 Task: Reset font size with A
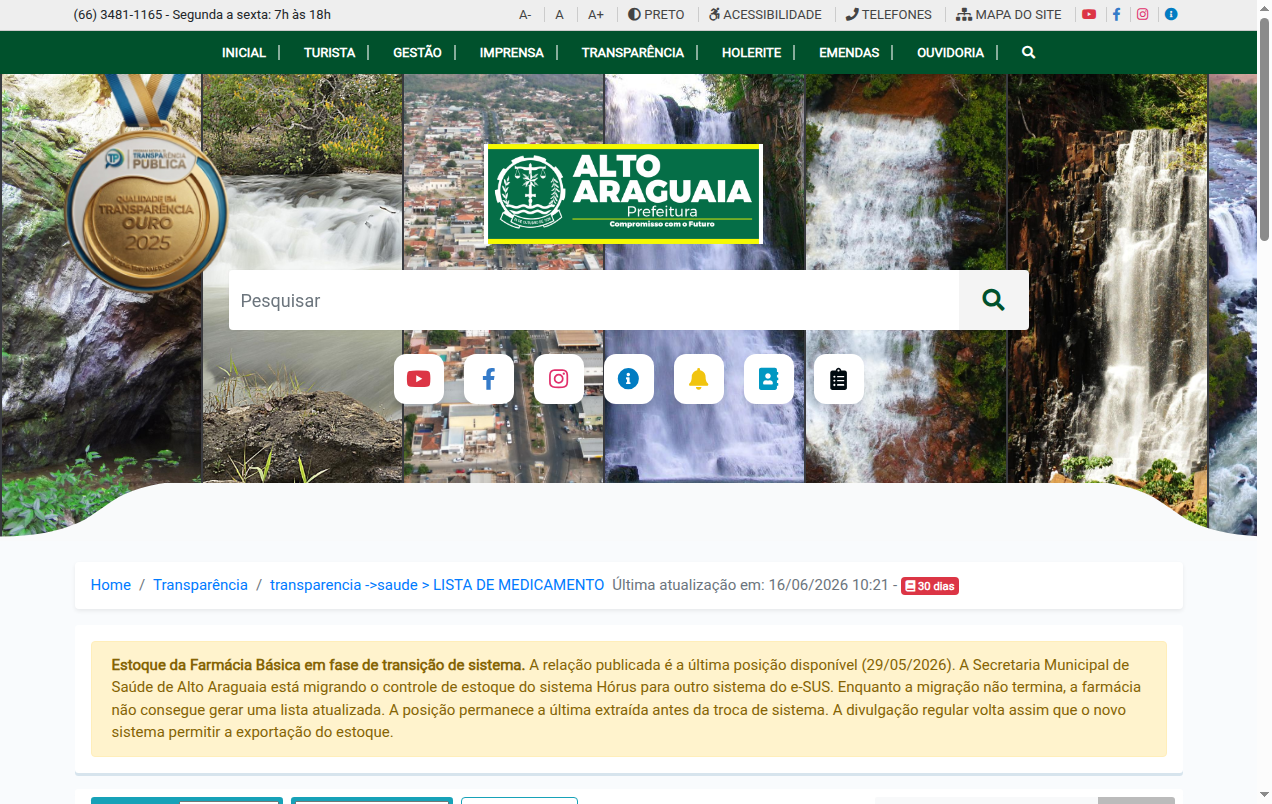(560, 15)
